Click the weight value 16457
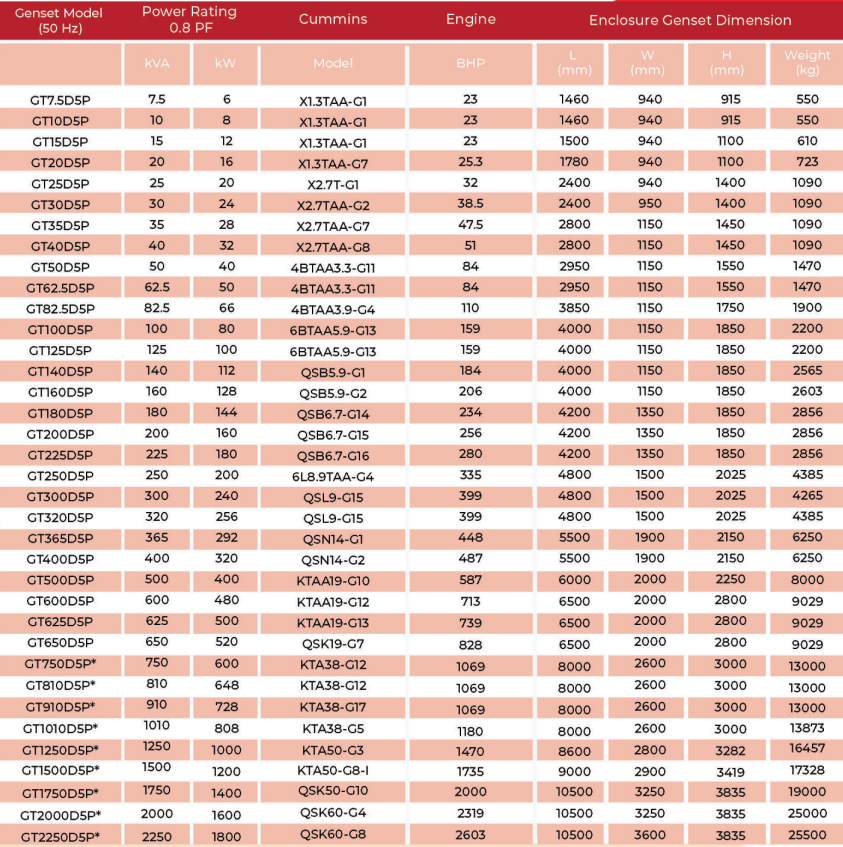This screenshot has height=847, width=843. click(x=807, y=749)
